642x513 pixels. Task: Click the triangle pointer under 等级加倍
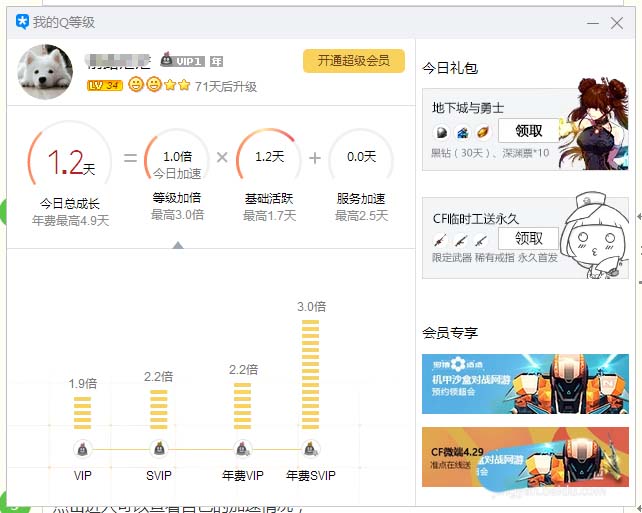point(178,245)
